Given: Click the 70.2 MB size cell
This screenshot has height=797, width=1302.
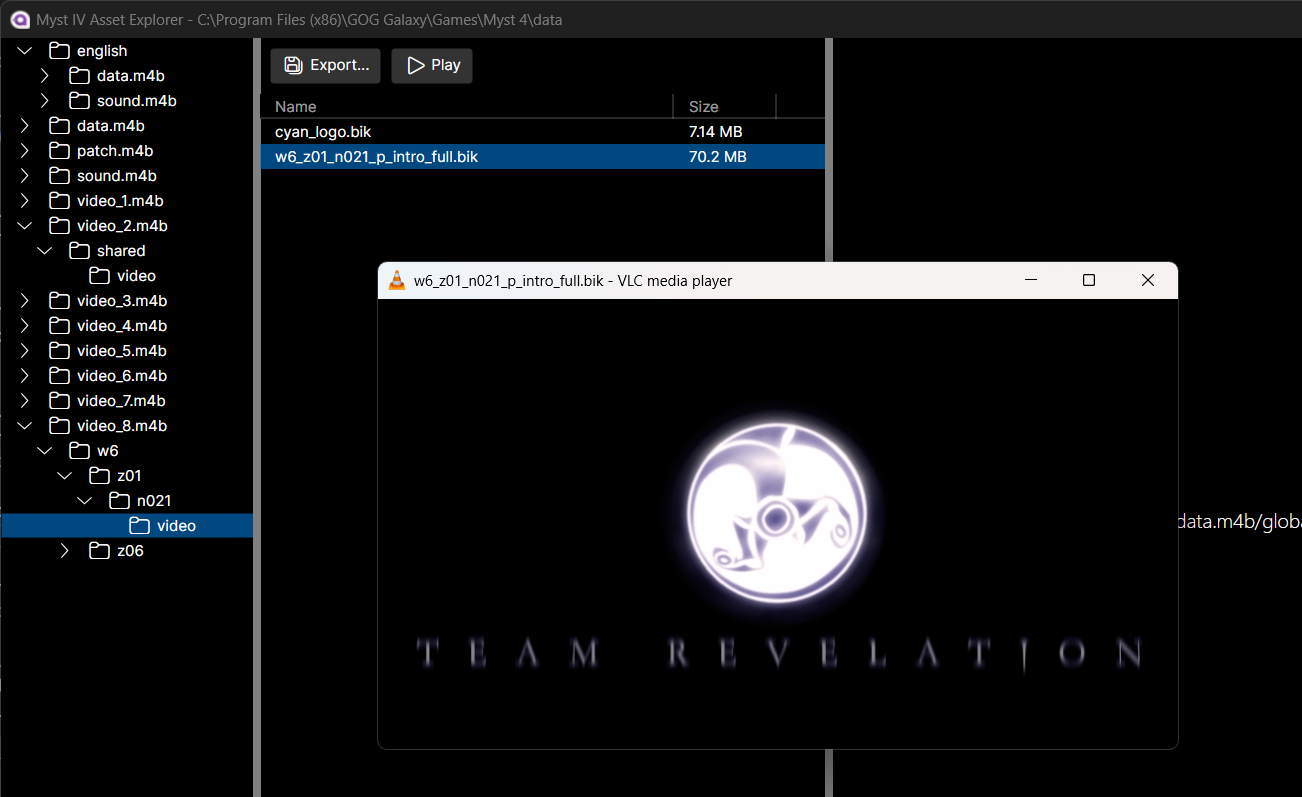Looking at the screenshot, I should point(718,157).
